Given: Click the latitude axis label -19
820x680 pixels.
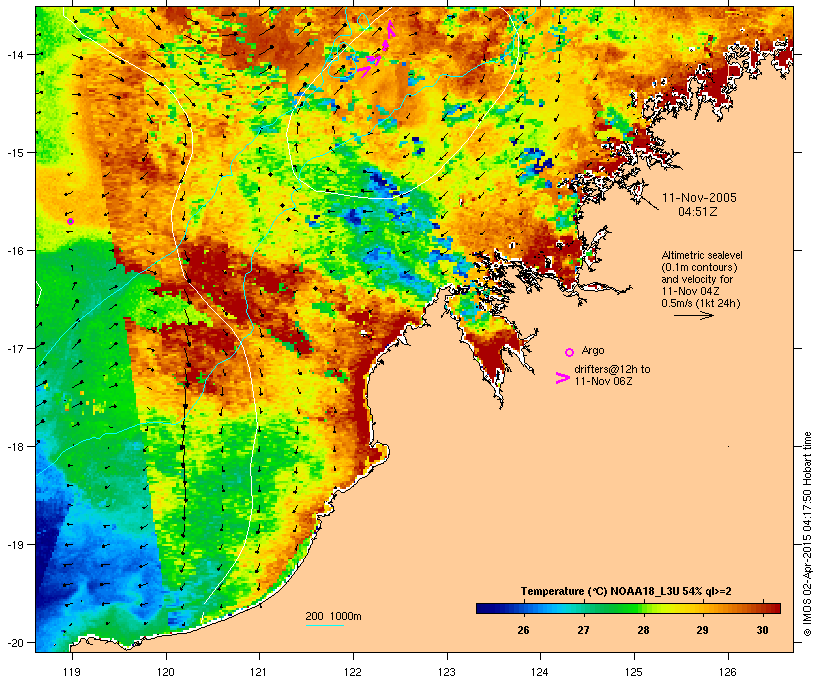Looking at the screenshot, I should 14,545.
